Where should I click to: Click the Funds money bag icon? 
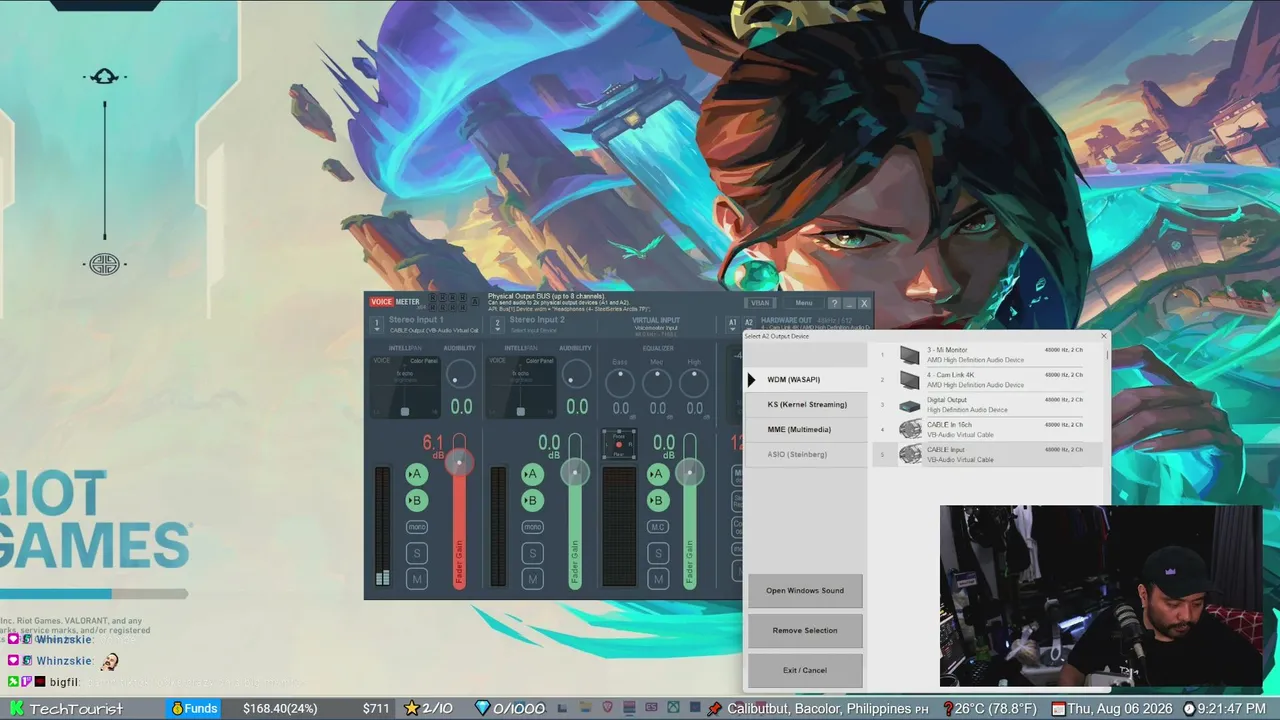click(176, 709)
